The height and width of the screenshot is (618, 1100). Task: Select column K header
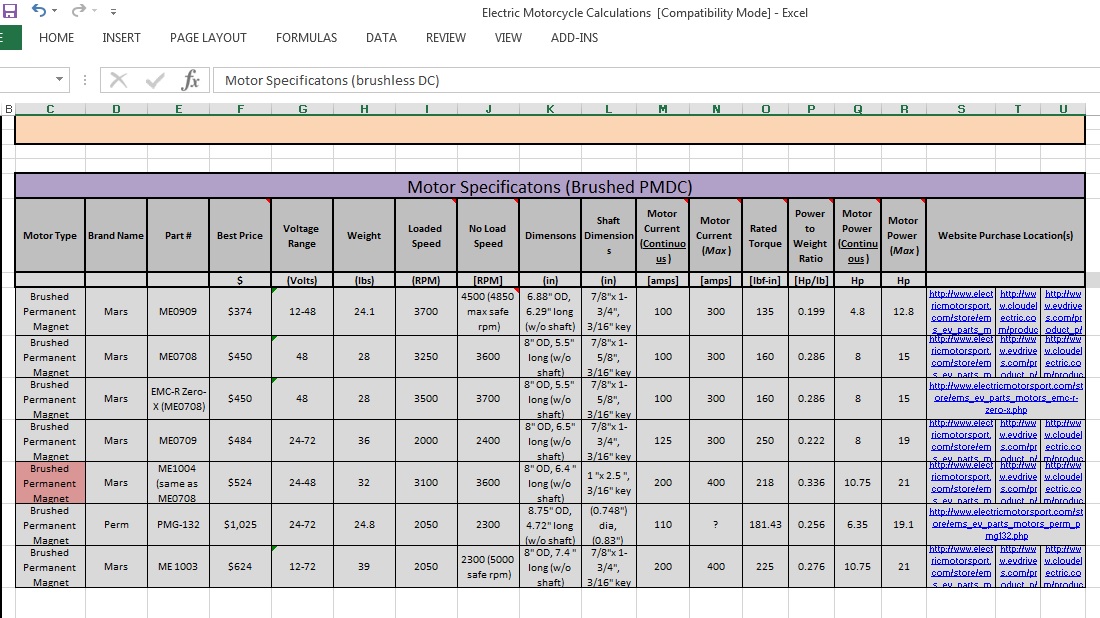pyautogui.click(x=550, y=109)
